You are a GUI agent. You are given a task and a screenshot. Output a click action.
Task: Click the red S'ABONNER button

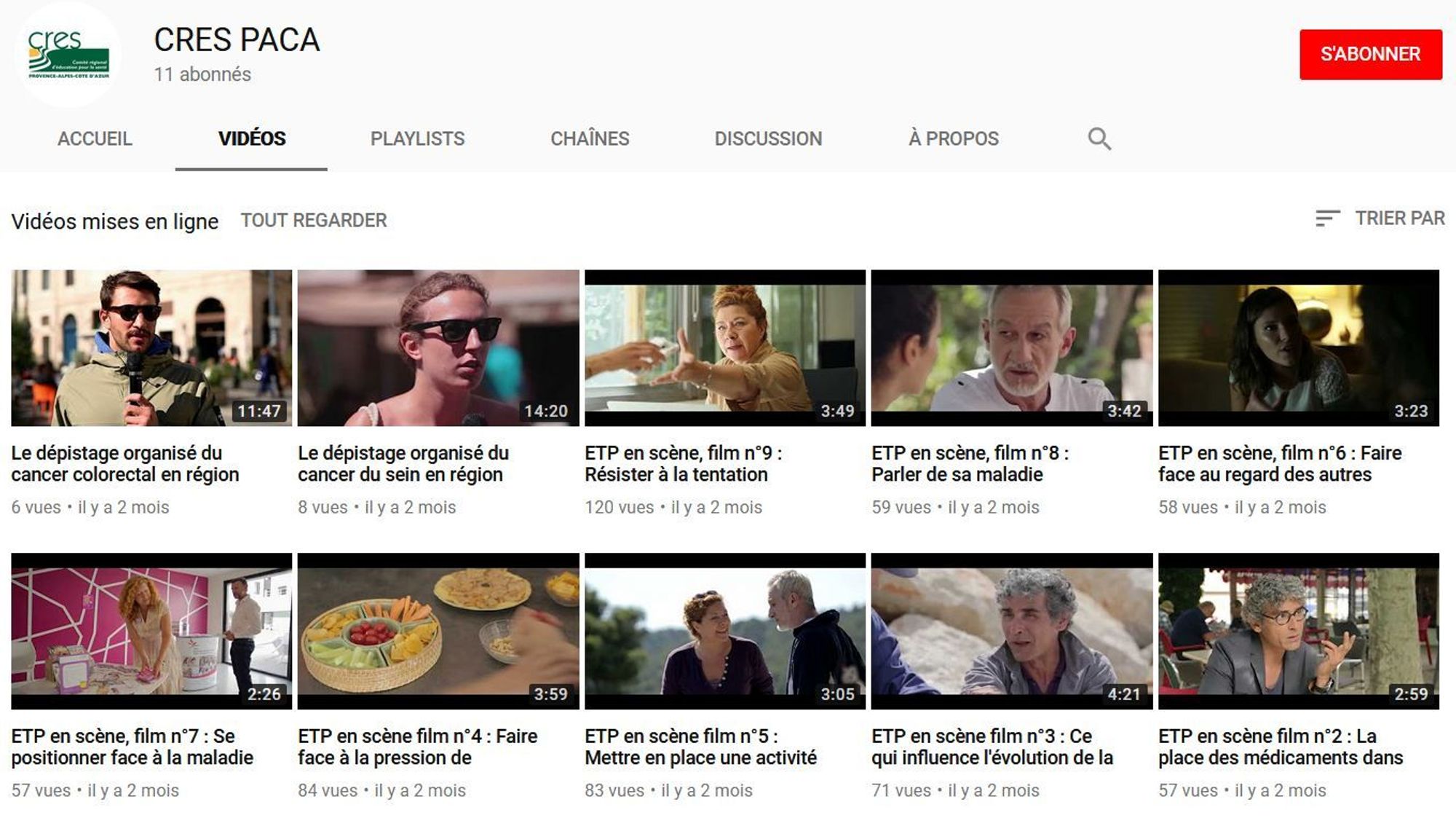(1371, 52)
